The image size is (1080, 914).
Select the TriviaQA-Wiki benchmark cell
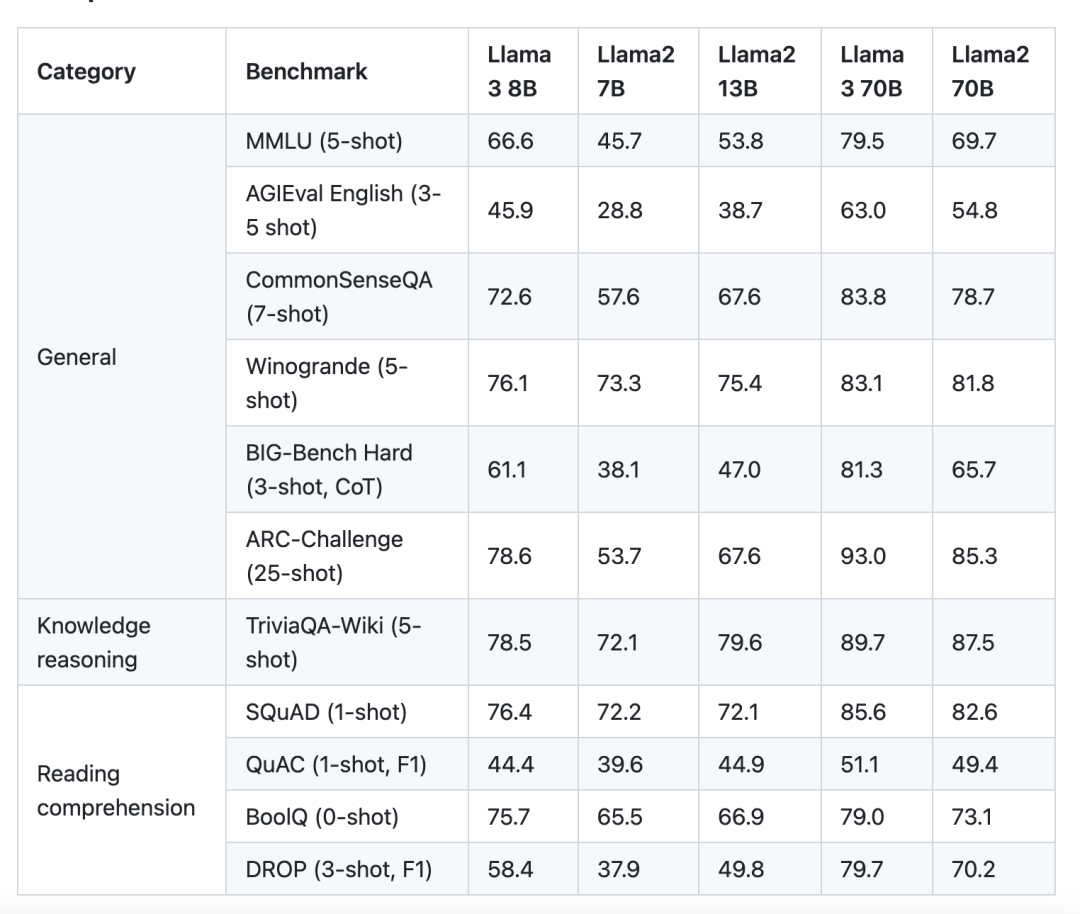pyautogui.click(x=334, y=642)
